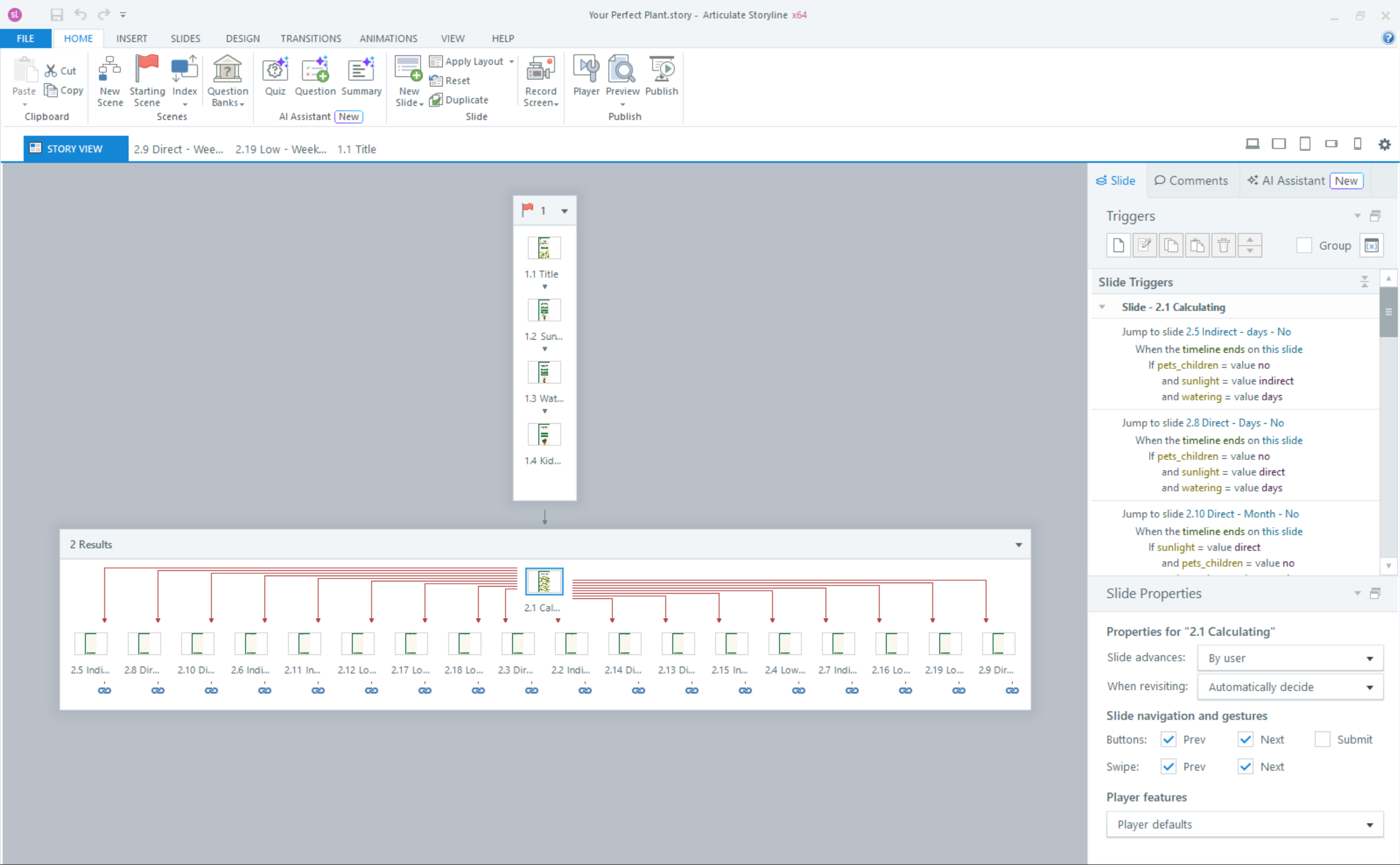
Task: Open the Slide advances dropdown
Action: (1290, 658)
